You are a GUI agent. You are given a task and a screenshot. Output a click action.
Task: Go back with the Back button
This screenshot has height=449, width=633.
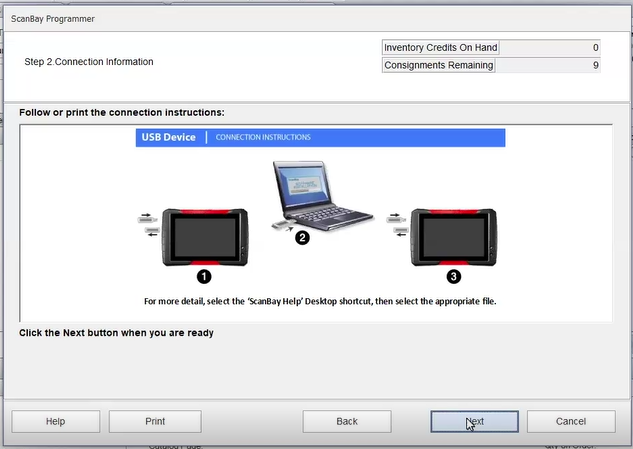coord(347,421)
